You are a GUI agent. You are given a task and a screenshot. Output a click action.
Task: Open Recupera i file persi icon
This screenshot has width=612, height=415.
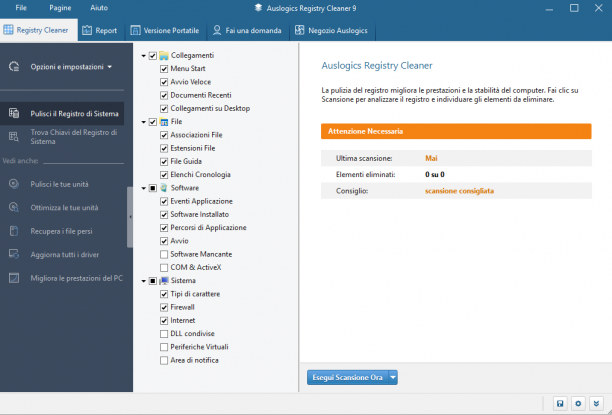click(x=14, y=231)
